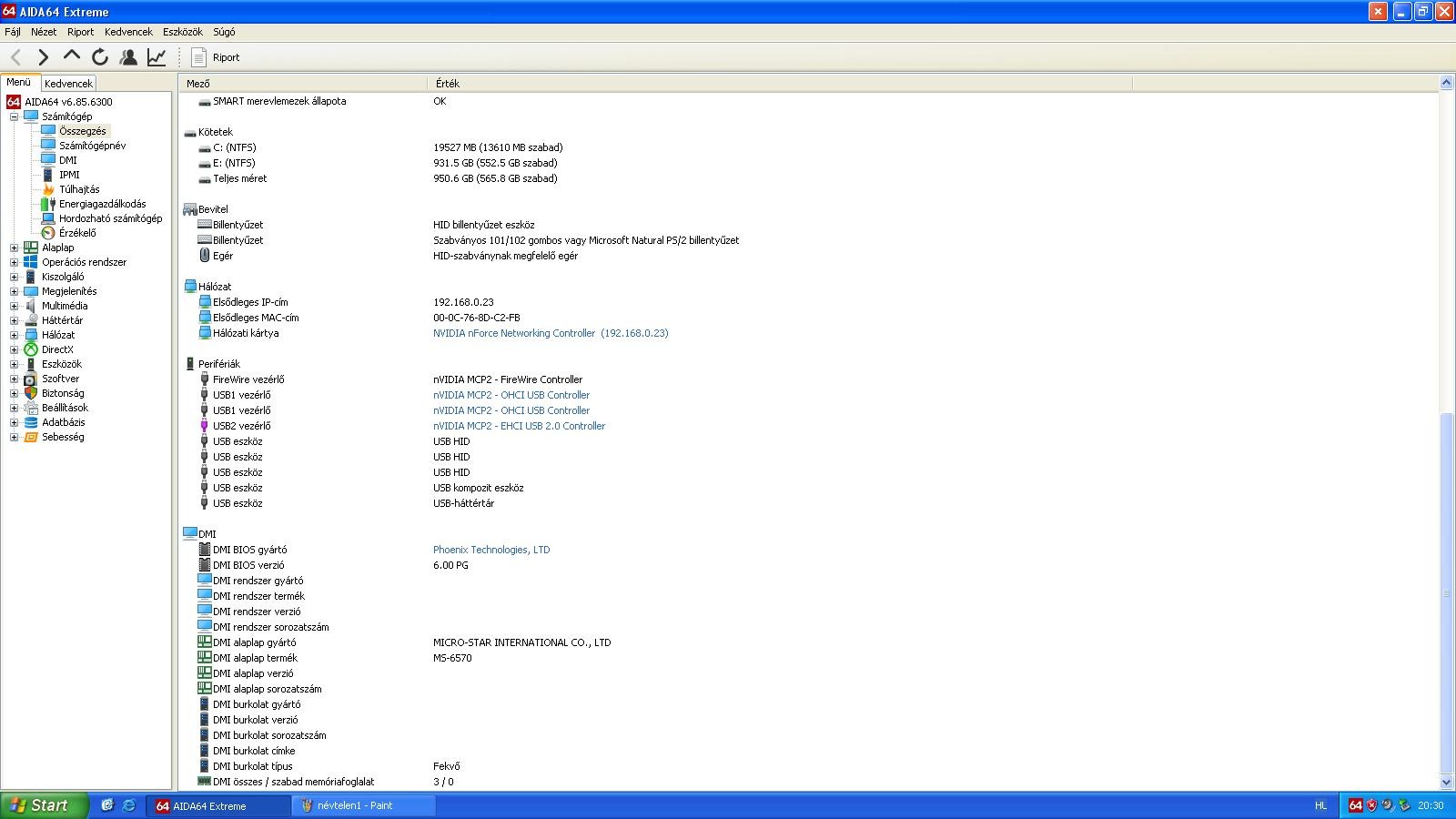The height and width of the screenshot is (819, 1456).
Task: Click the AIDA64 system tray icon
Action: [x=1356, y=805]
